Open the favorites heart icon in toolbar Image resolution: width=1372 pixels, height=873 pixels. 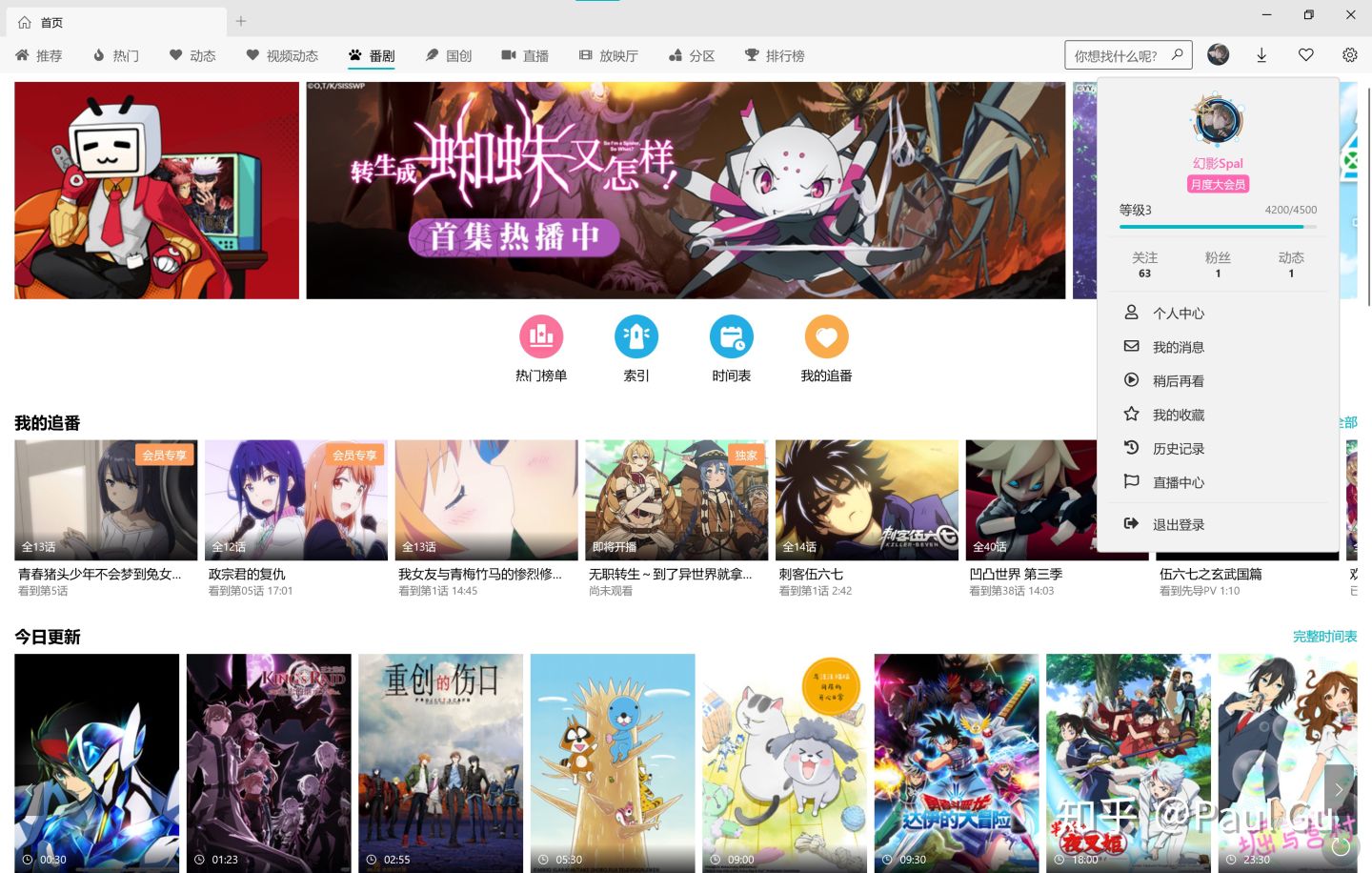(x=1306, y=55)
